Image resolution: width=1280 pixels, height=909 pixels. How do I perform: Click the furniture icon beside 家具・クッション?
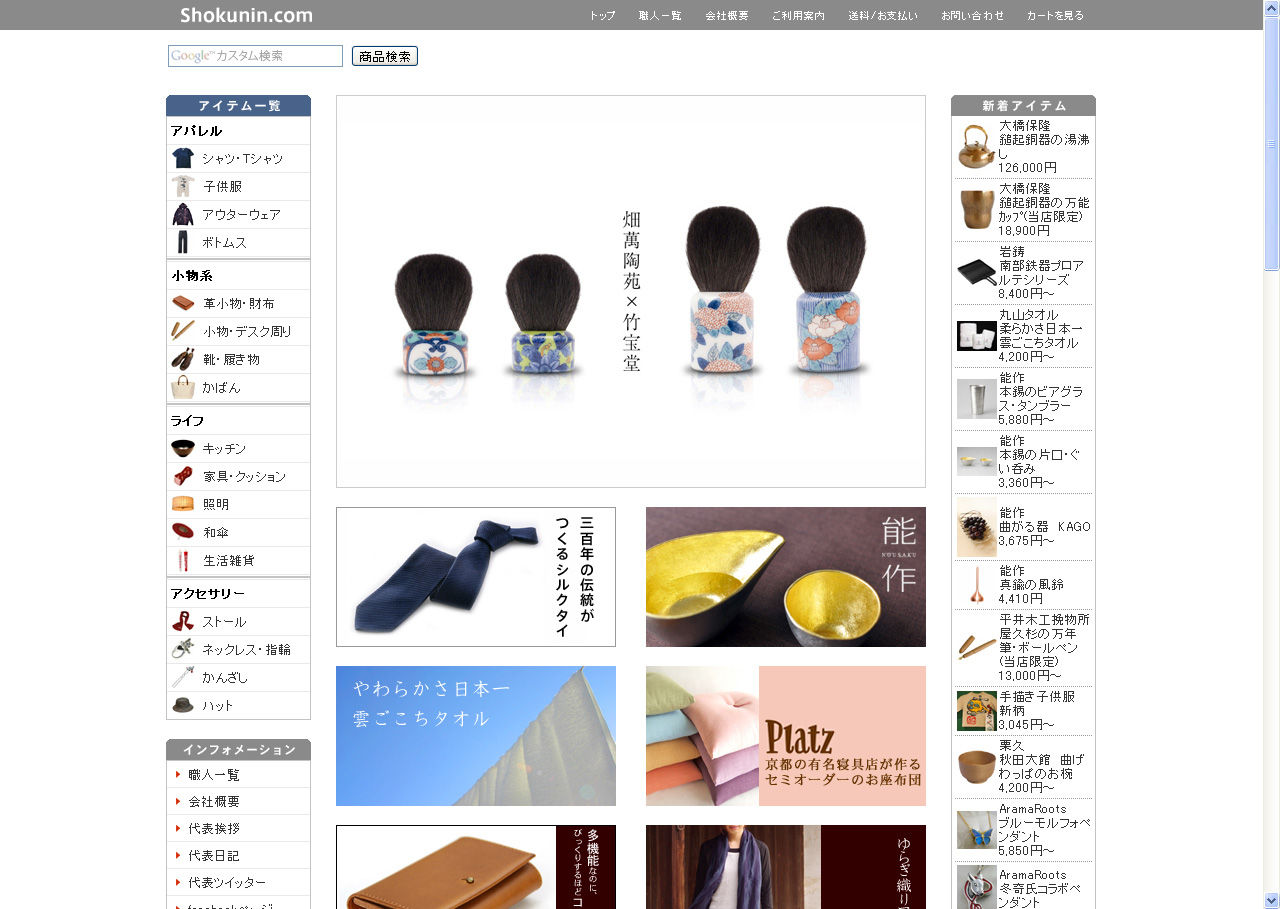pos(183,476)
